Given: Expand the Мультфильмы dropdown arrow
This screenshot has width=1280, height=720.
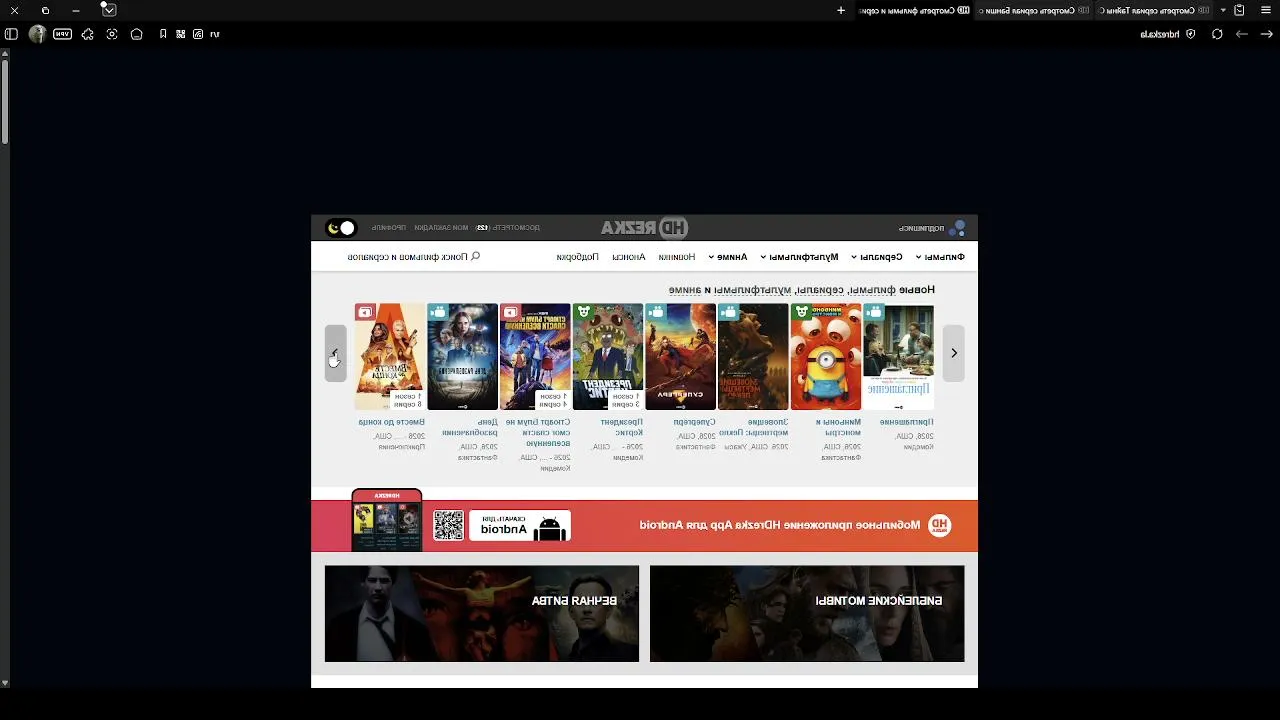Looking at the screenshot, I should [x=763, y=257].
